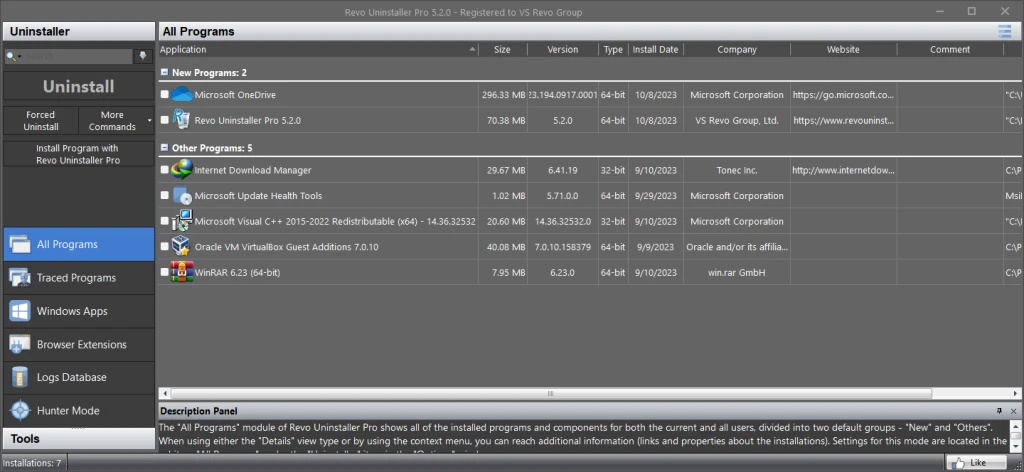Image resolution: width=1024 pixels, height=472 pixels.
Task: Click Install Program with Revo Uninstaller Pro
Action: pos(78,154)
